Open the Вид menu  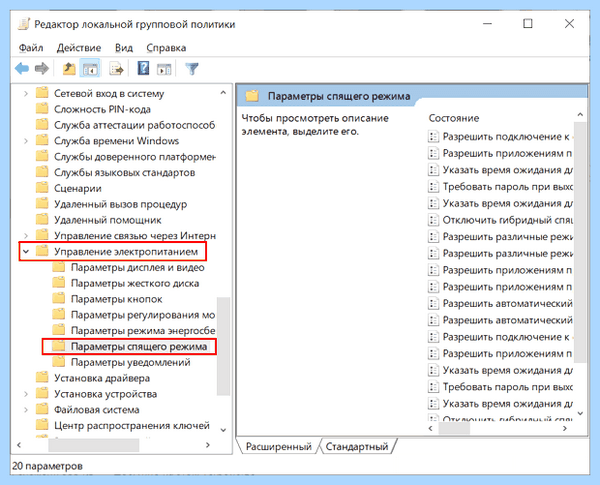click(124, 48)
